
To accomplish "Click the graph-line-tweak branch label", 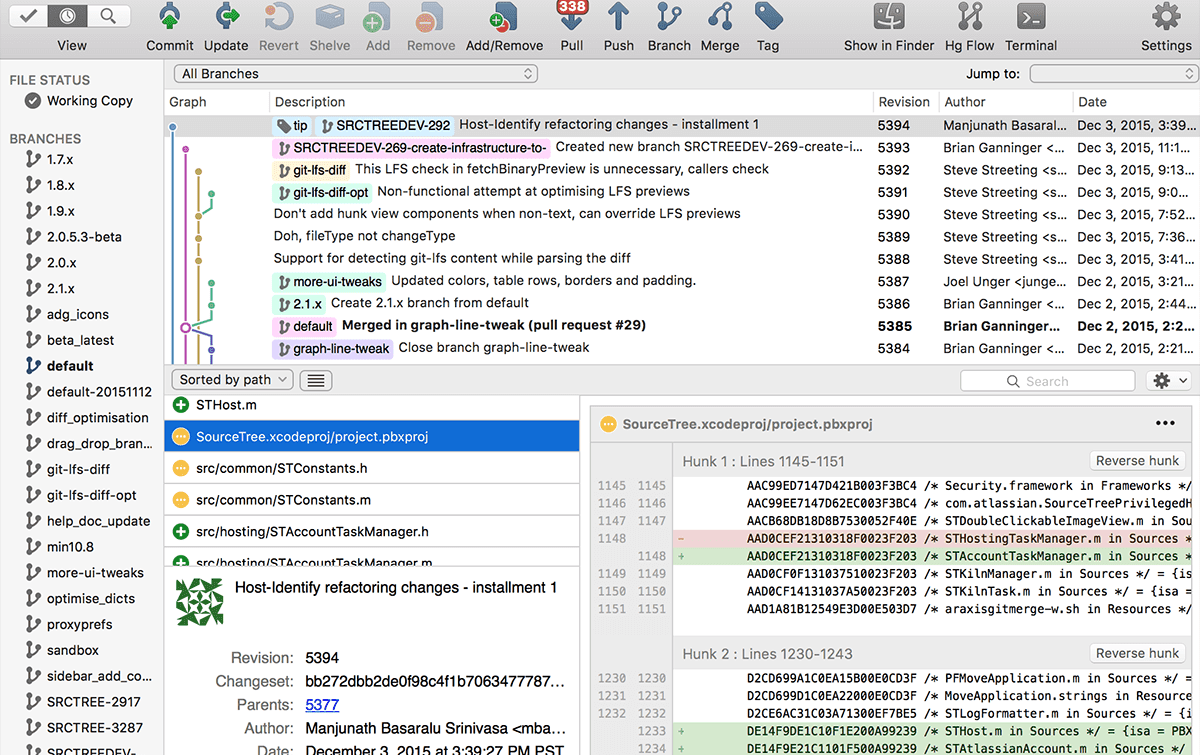I will [x=332, y=349].
